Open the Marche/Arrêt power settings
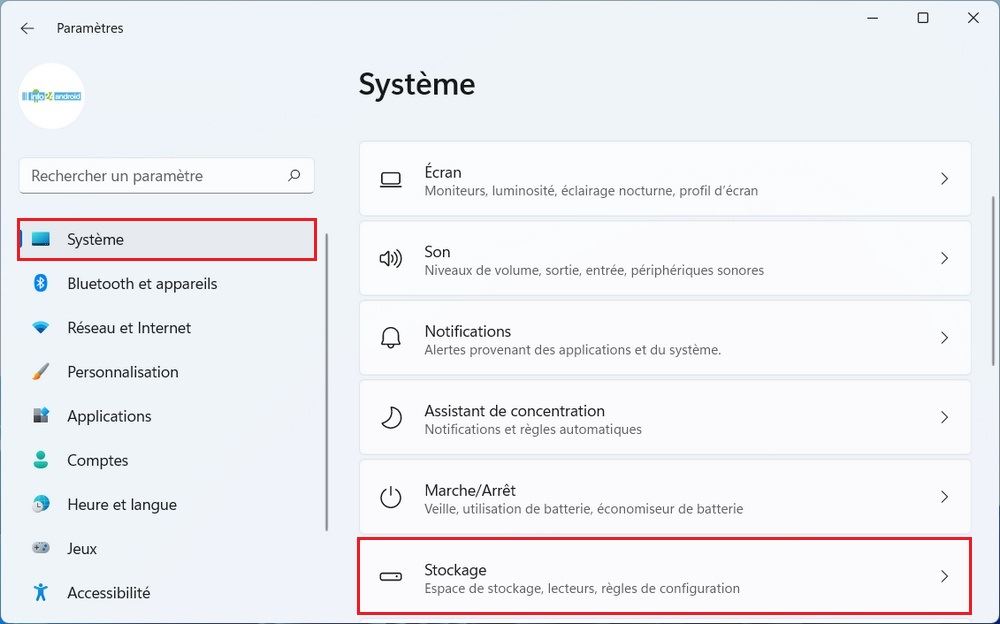 [x=664, y=497]
